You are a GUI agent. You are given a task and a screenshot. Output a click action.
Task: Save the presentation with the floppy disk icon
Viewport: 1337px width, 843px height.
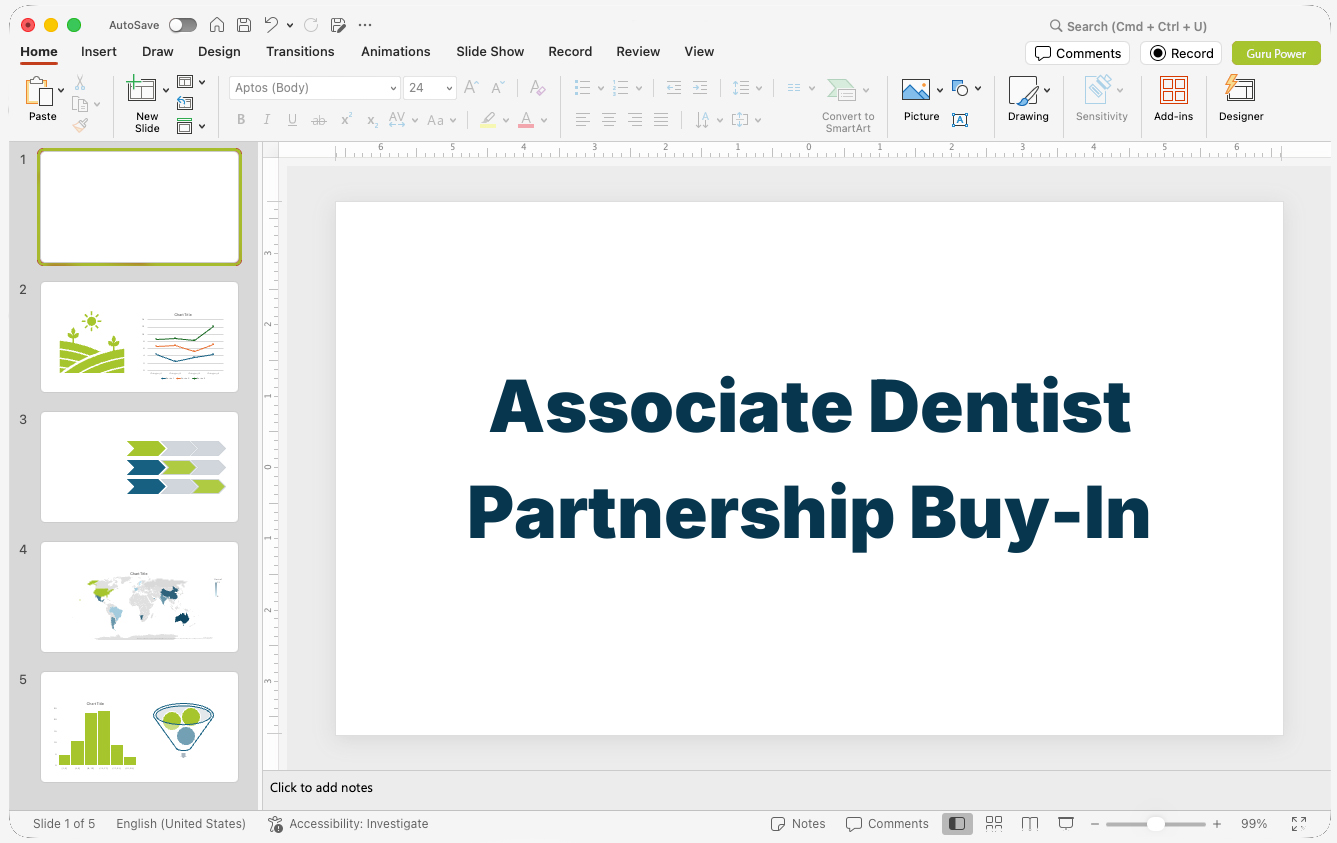[244, 25]
